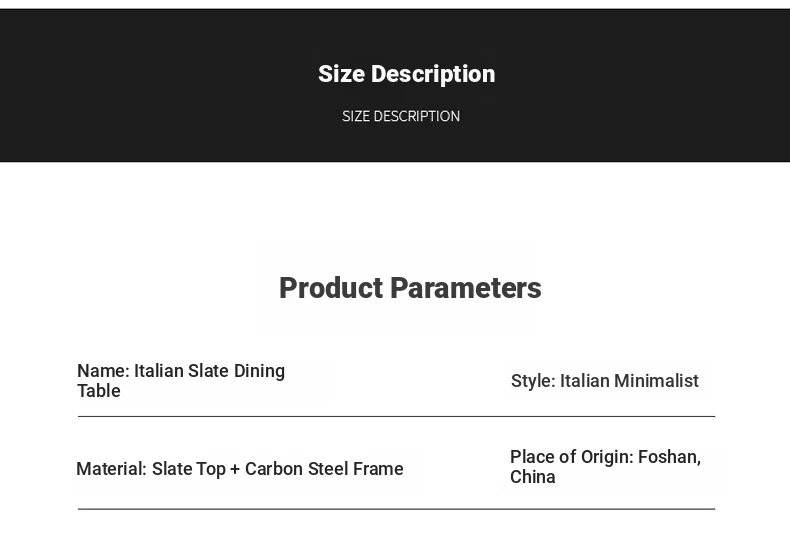
Task: Select the Style: Italian Minimalist text
Action: tap(605, 381)
